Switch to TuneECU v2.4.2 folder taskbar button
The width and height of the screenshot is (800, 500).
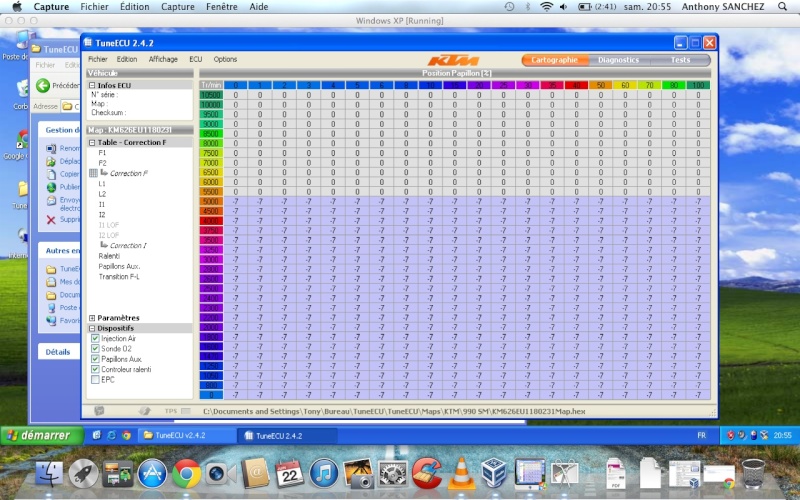click(187, 436)
